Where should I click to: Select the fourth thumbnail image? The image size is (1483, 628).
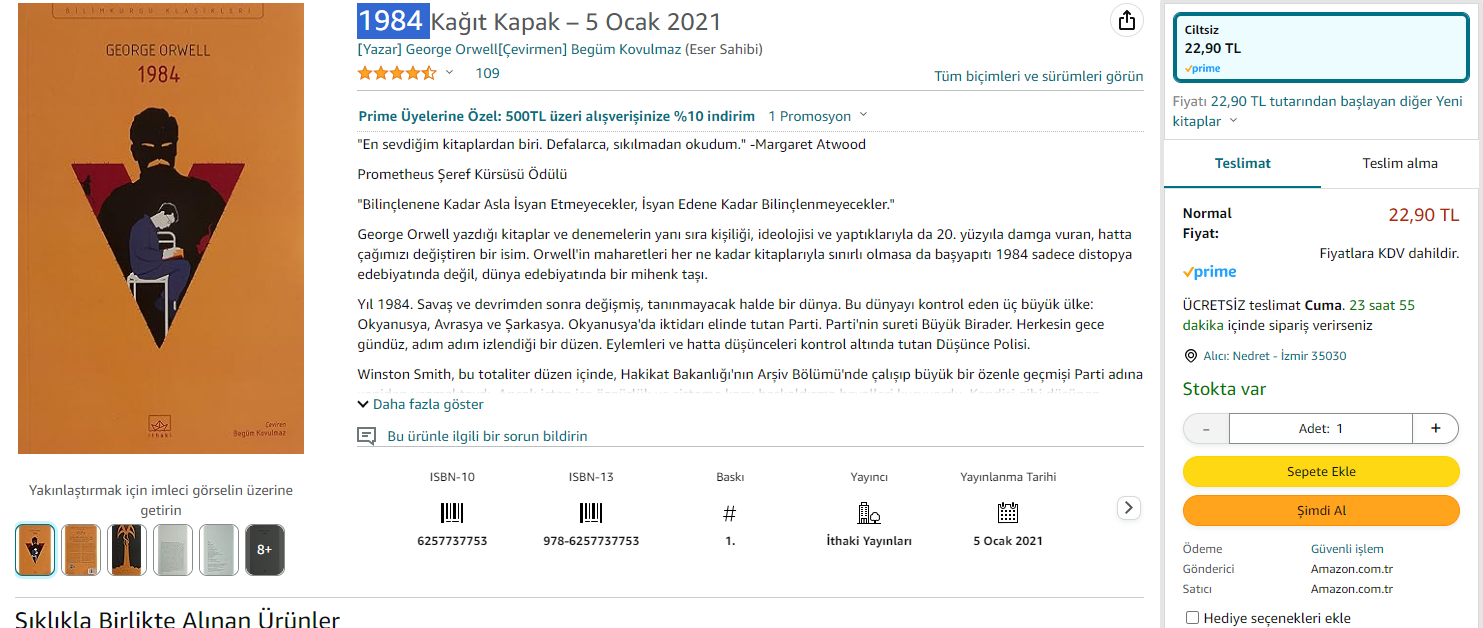173,549
